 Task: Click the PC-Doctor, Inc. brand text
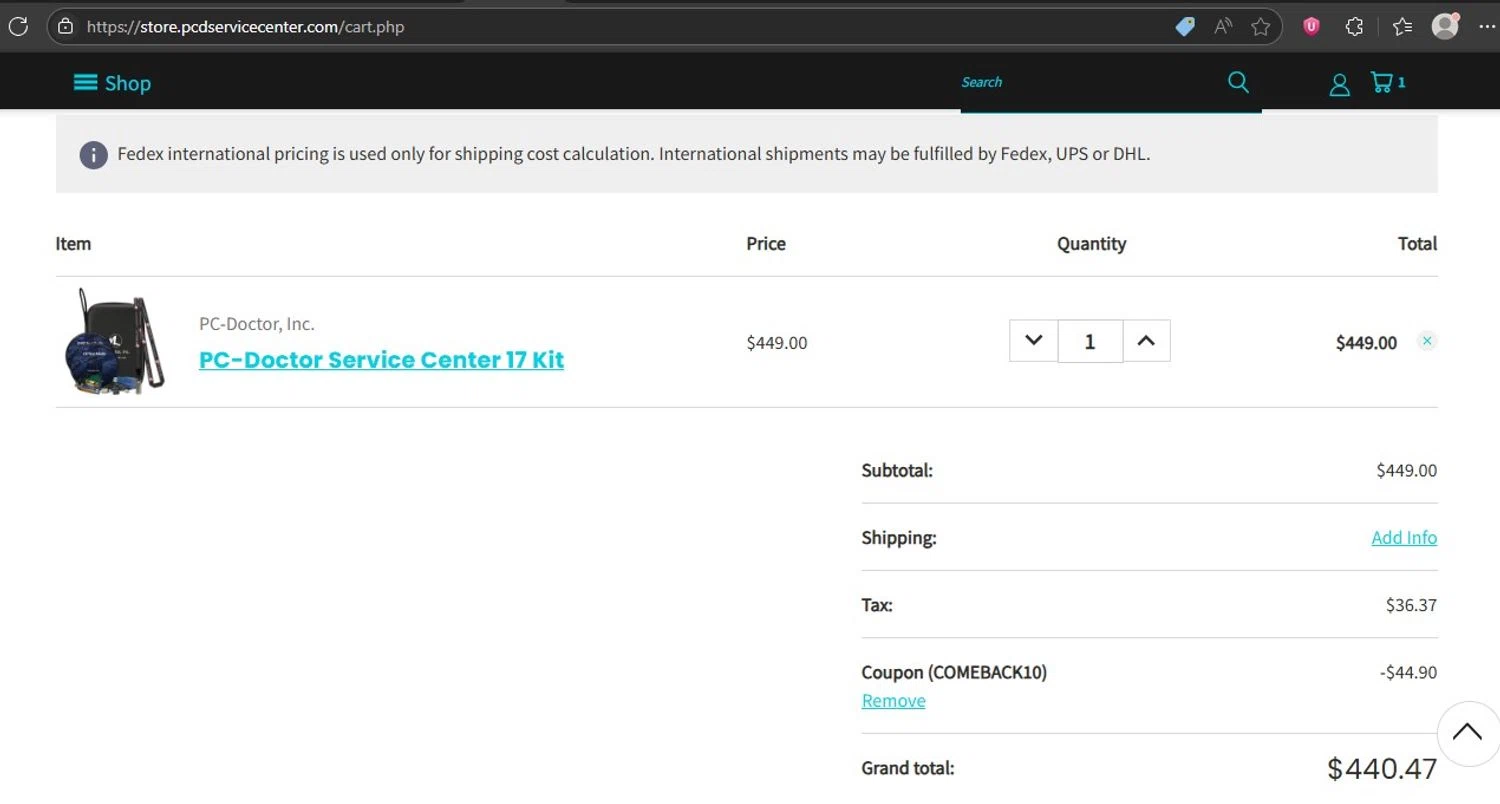(x=257, y=324)
